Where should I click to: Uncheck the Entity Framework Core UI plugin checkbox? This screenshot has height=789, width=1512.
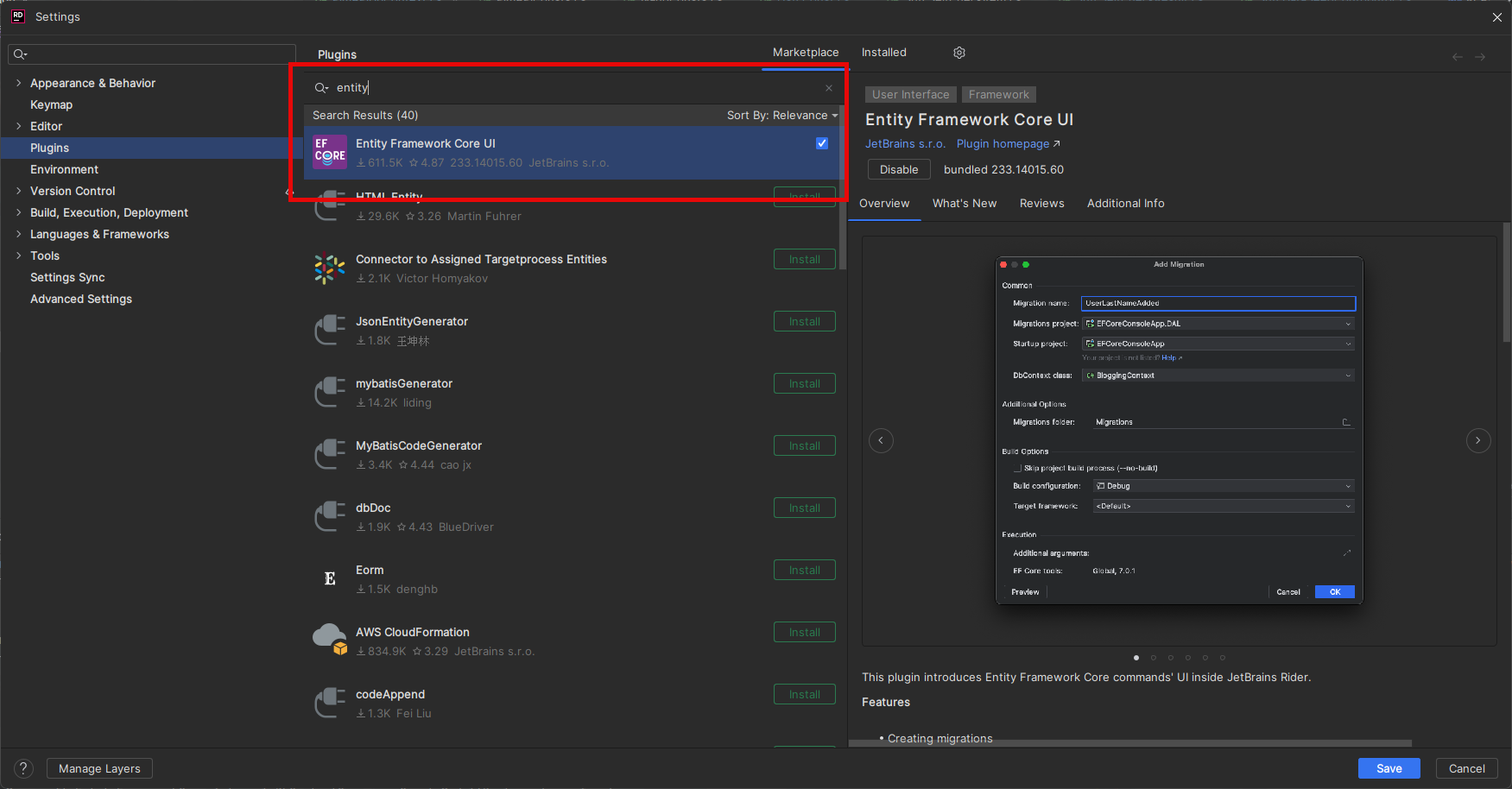click(822, 143)
